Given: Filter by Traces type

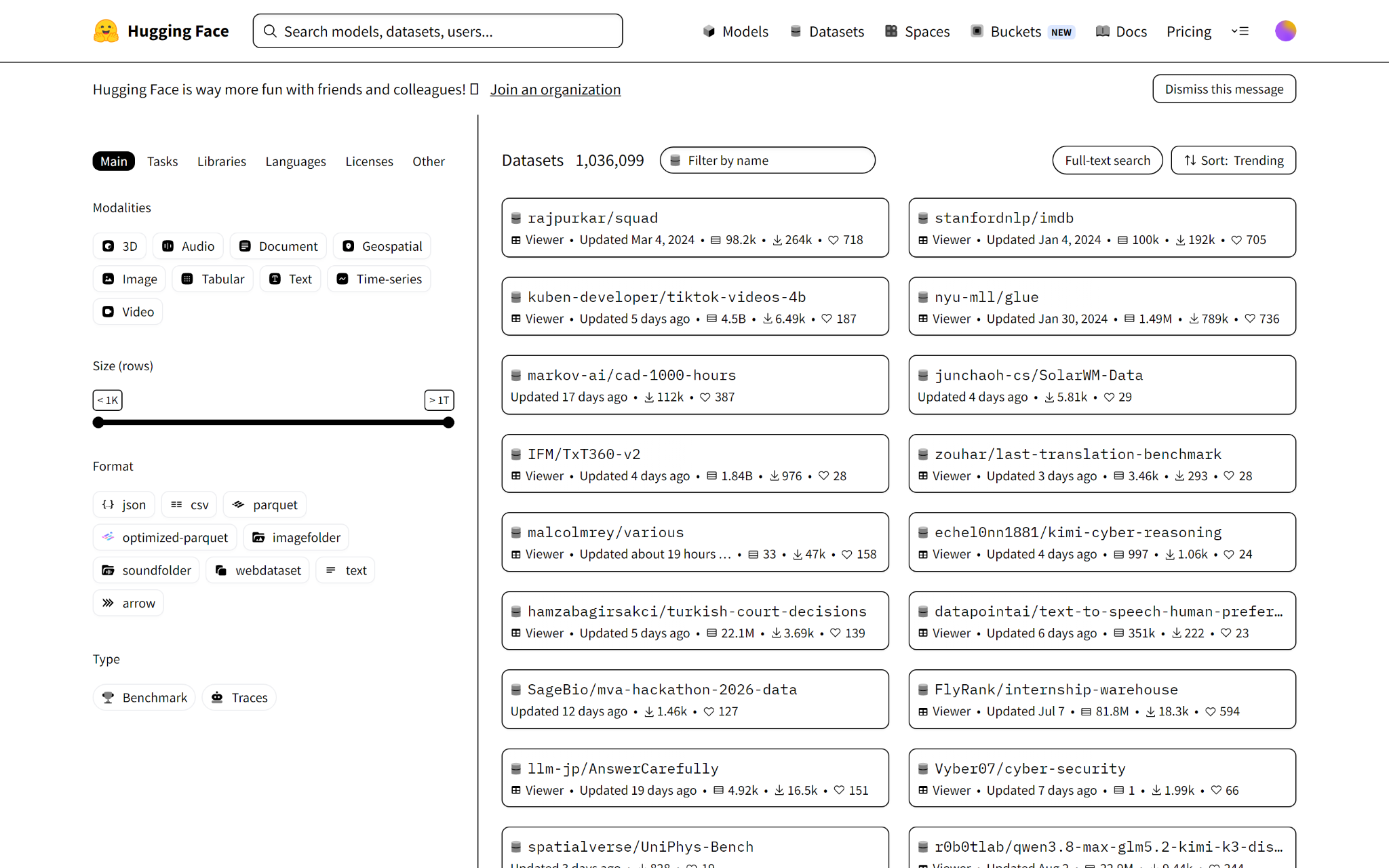Looking at the screenshot, I should coord(239,697).
